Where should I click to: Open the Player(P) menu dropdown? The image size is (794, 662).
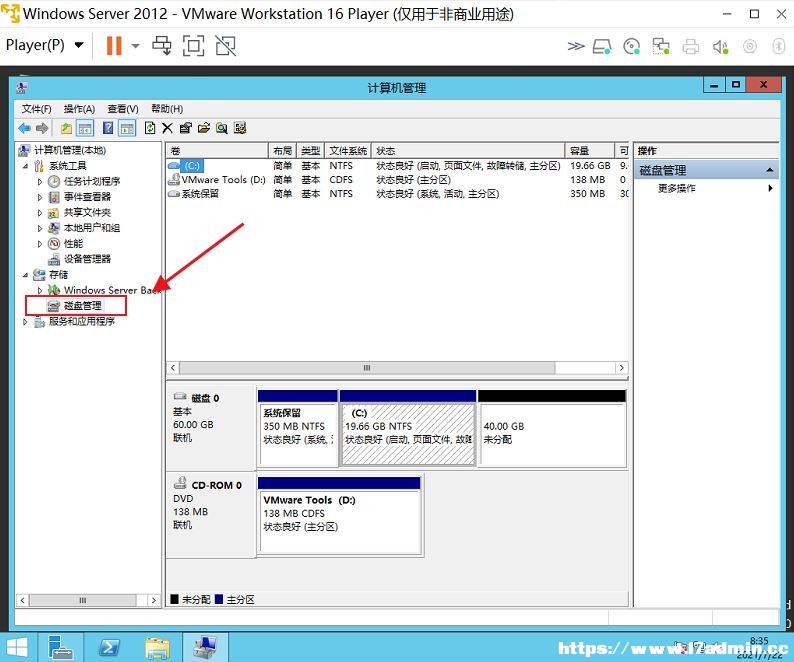click(x=44, y=45)
